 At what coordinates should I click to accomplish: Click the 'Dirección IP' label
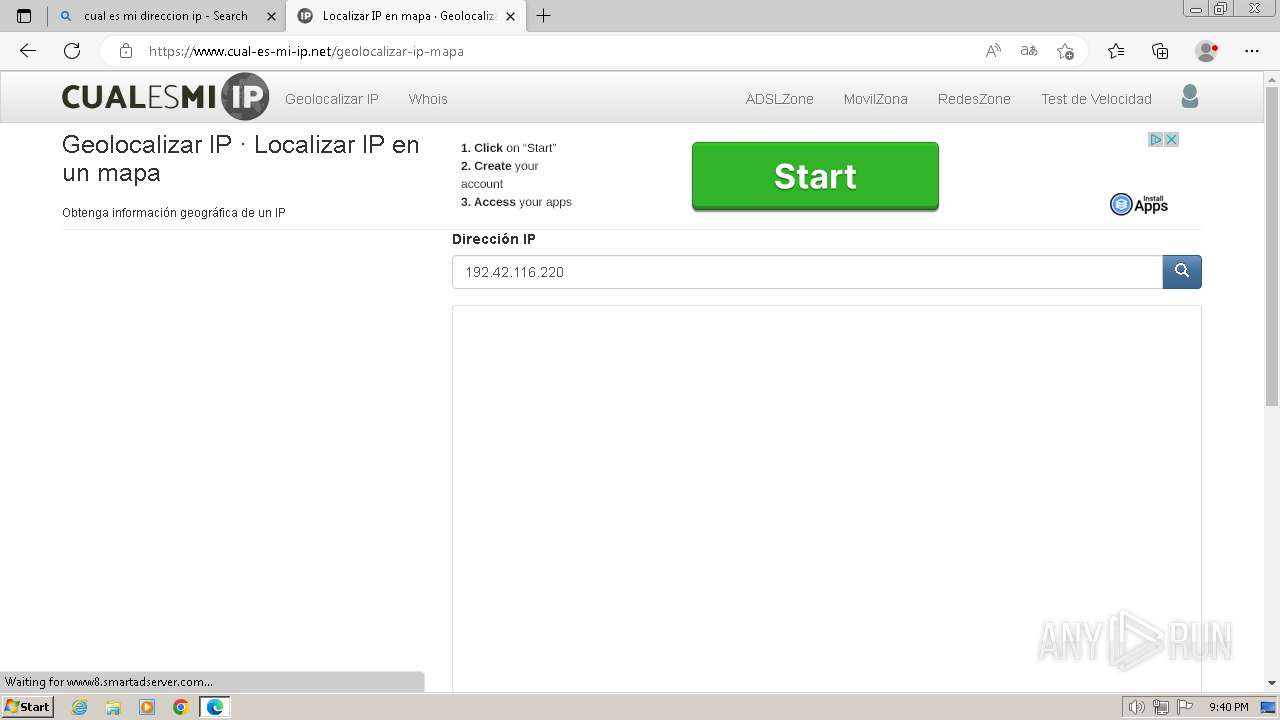[x=494, y=239]
